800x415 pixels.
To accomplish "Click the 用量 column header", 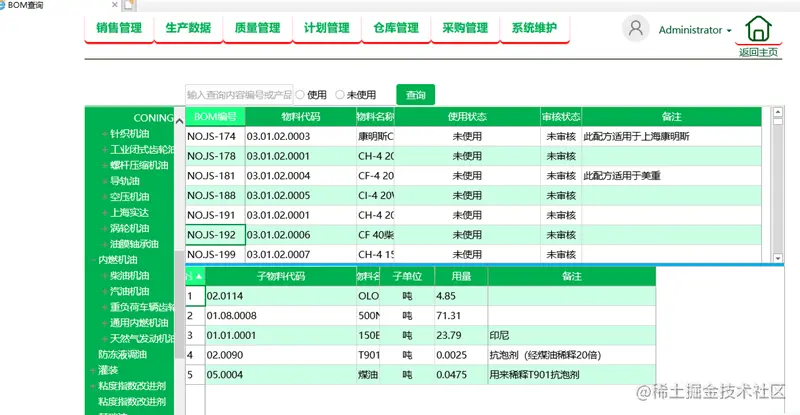I will pyautogui.click(x=461, y=277).
